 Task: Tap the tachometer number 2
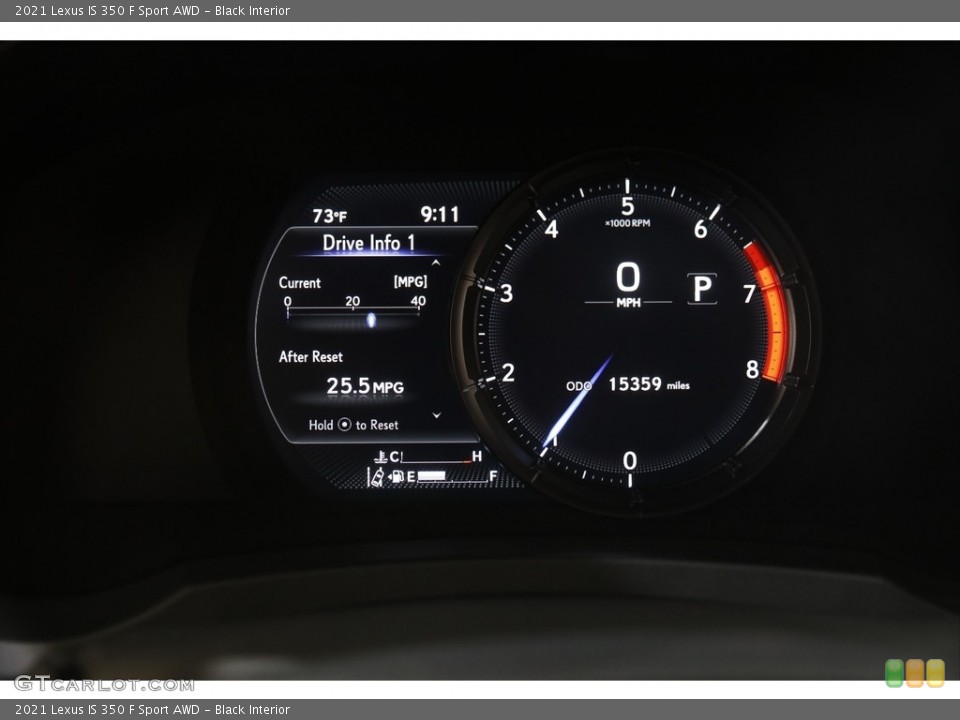coord(508,372)
